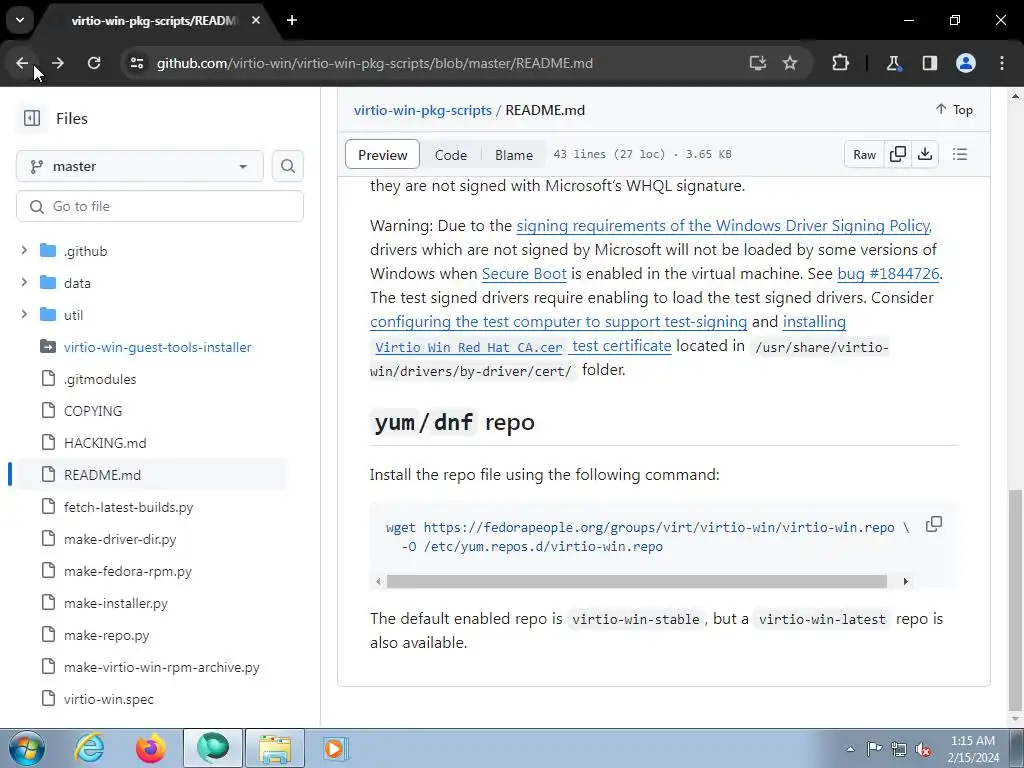
Task: Click the page vertical scrollbar thumb
Action: 1015,600
